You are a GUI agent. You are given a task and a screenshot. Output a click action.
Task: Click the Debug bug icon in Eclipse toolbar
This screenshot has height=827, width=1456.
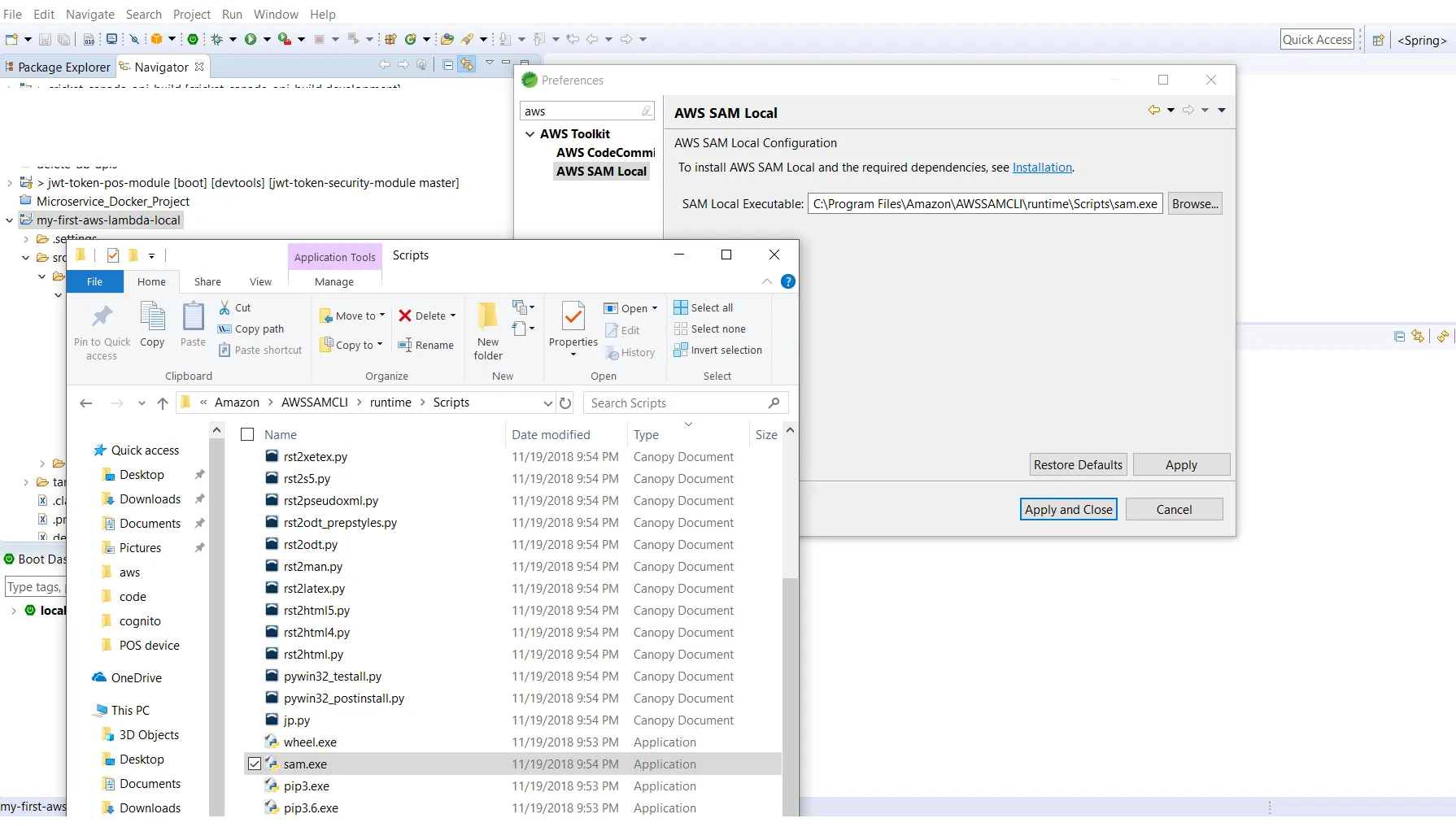(217, 39)
